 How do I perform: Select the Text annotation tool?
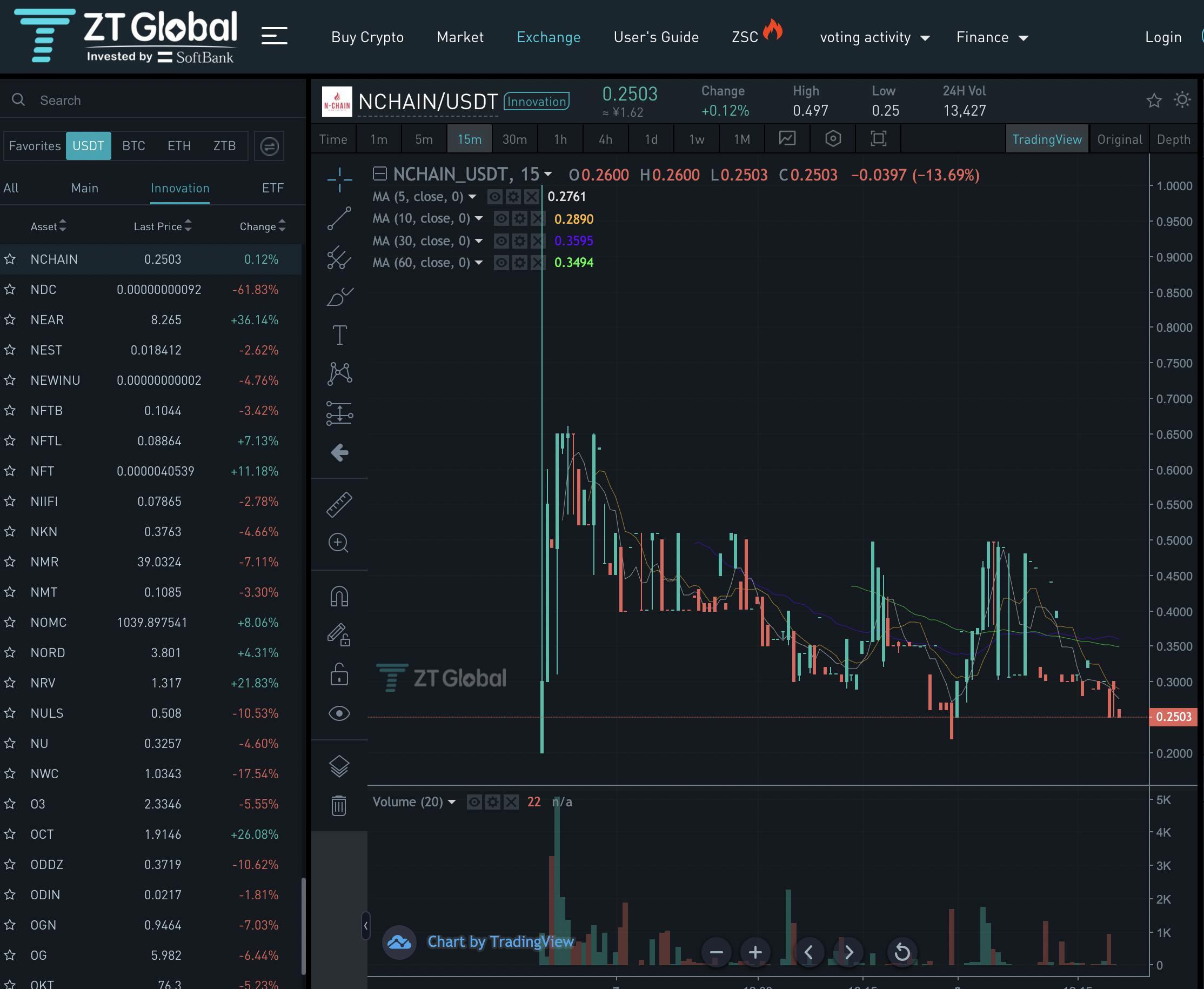339,335
